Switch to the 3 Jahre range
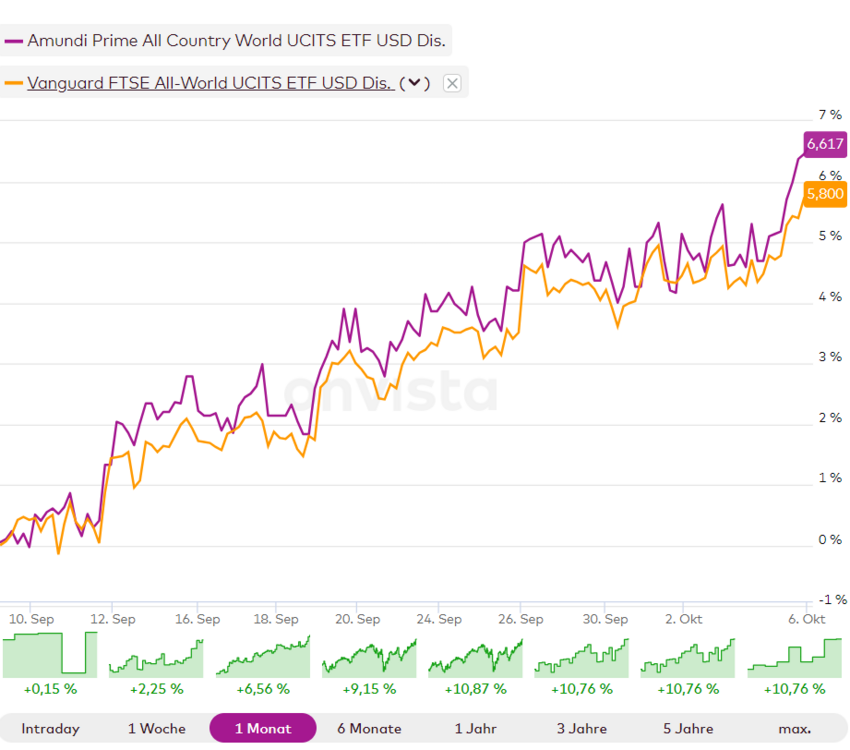850x750 pixels. pos(582,728)
